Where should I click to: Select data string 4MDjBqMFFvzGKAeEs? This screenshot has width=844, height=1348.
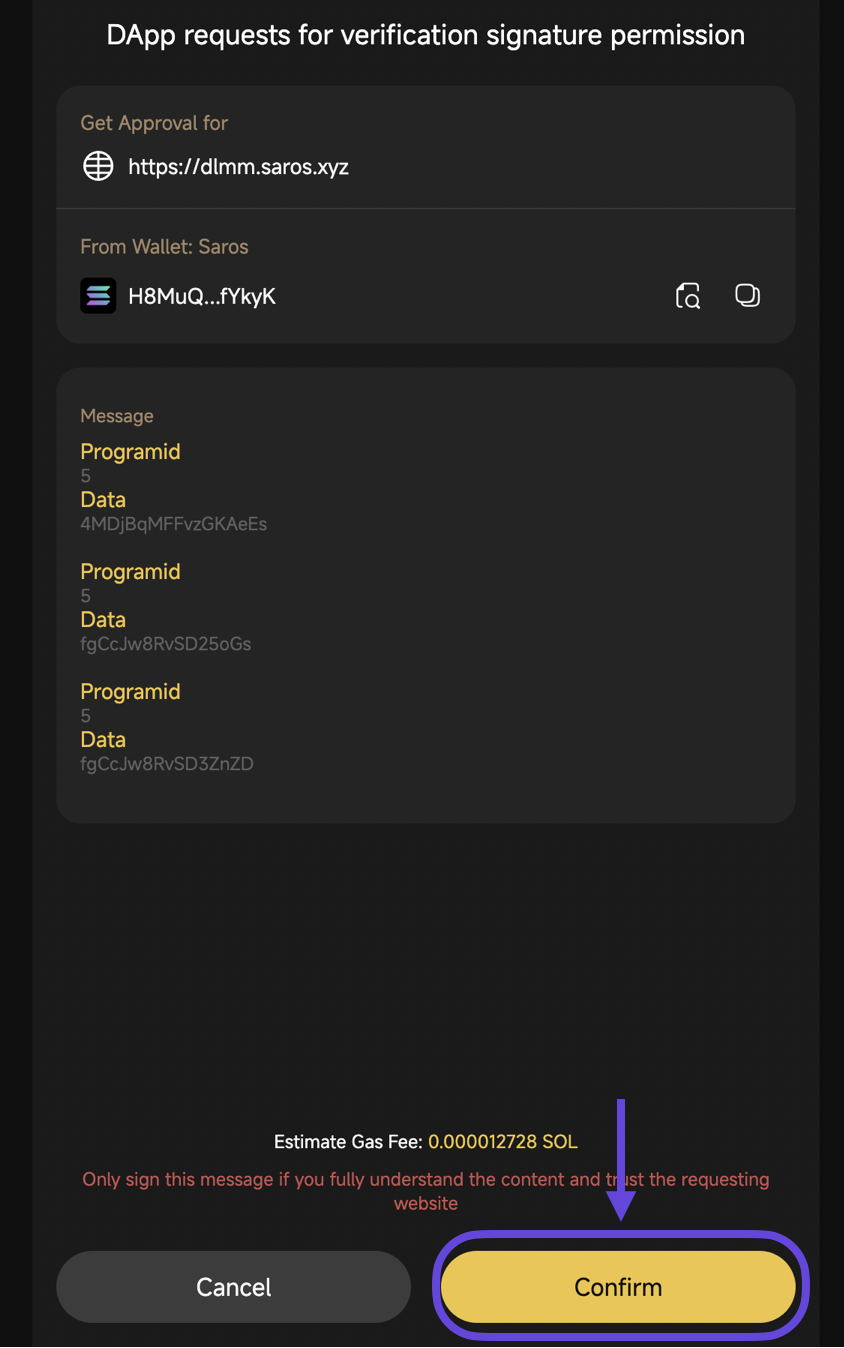point(173,524)
